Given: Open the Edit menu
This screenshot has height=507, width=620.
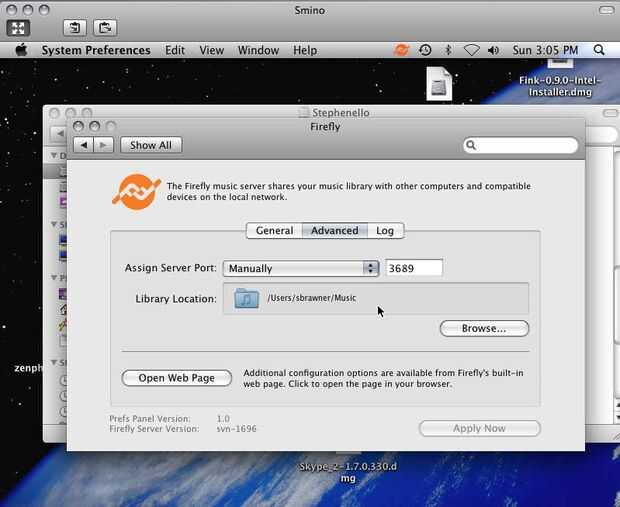Looking at the screenshot, I should pyautogui.click(x=175, y=50).
